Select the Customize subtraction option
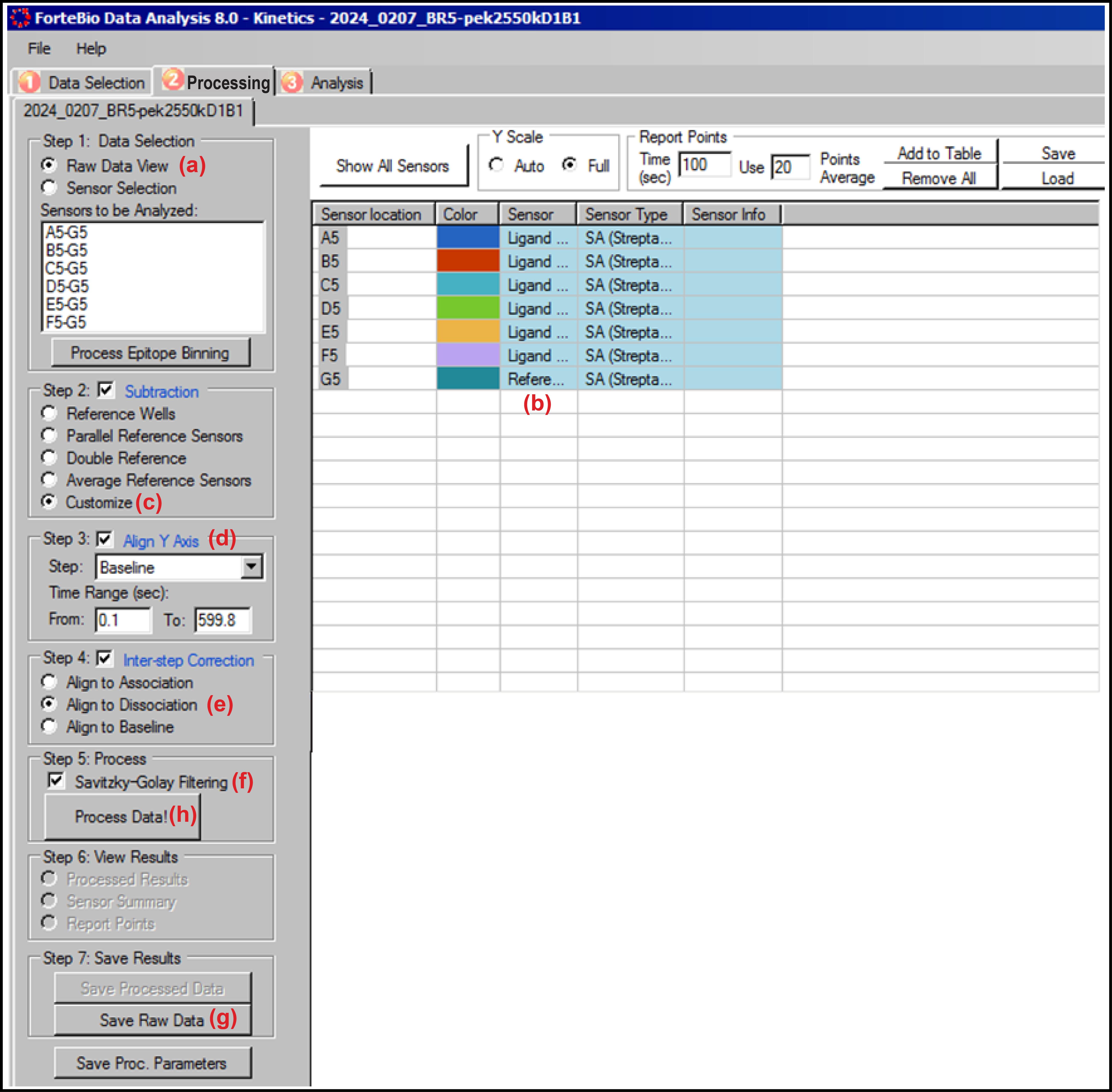This screenshot has width=1112, height=1092. (49, 502)
